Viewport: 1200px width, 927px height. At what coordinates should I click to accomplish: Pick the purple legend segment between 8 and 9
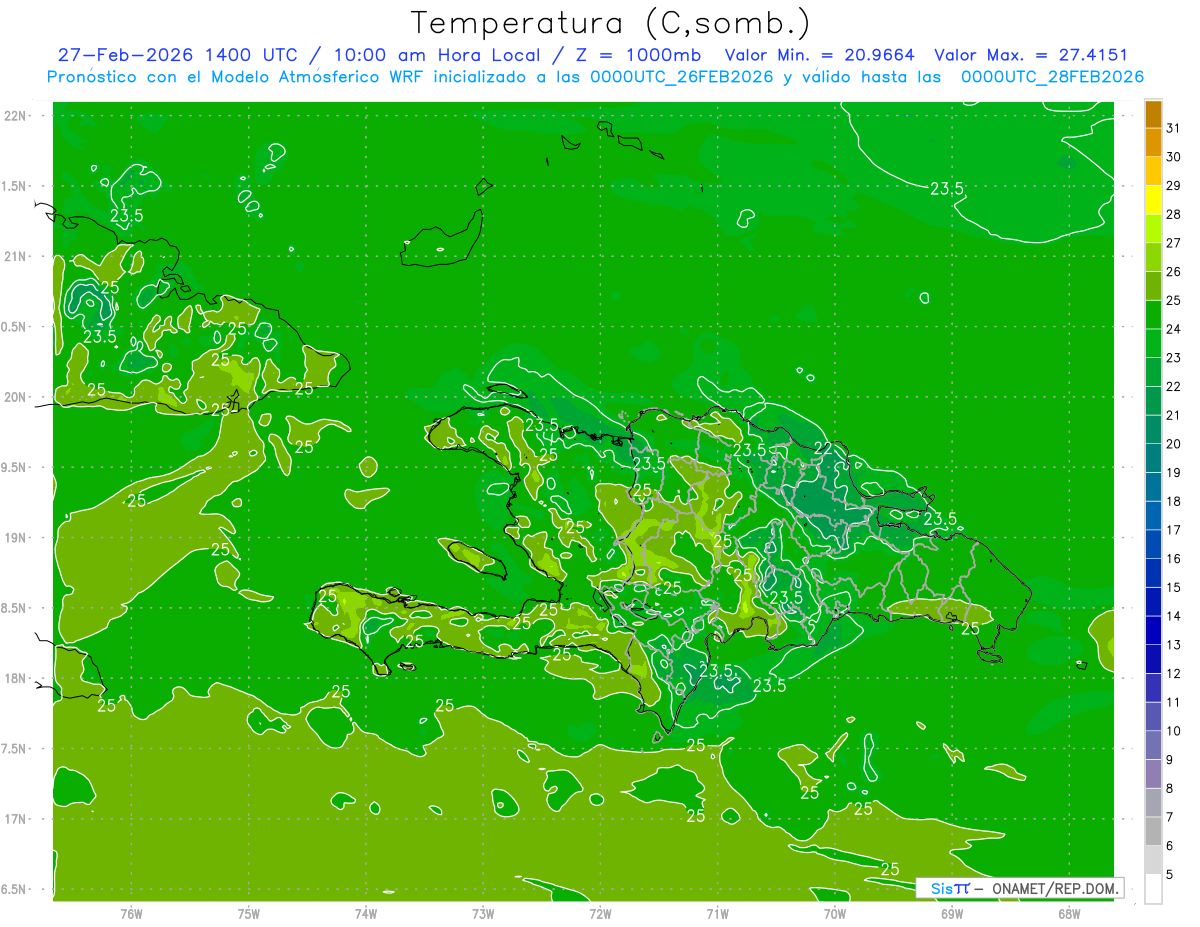tap(1153, 774)
